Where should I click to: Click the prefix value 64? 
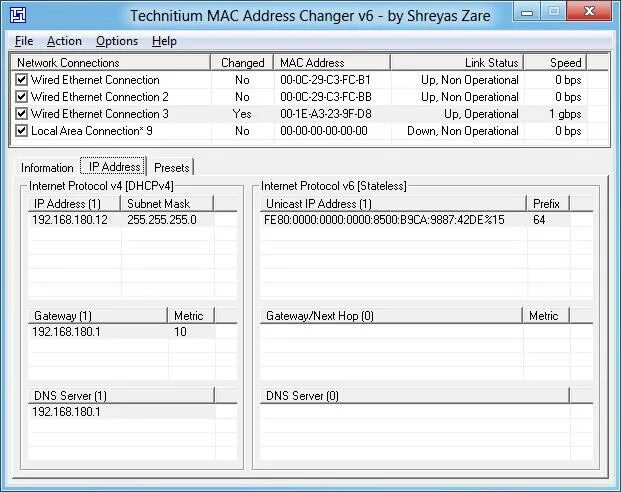[x=539, y=219]
